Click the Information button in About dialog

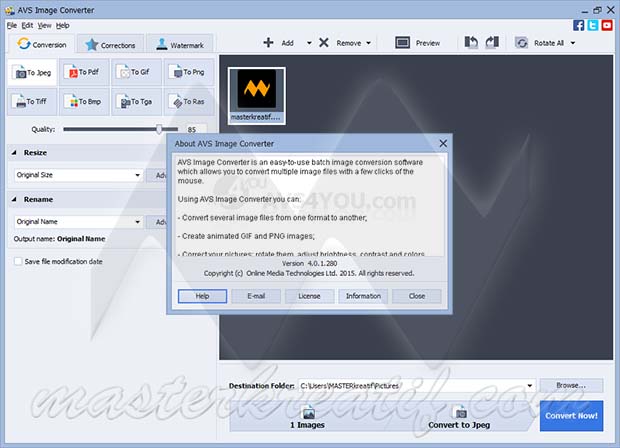[363, 296]
